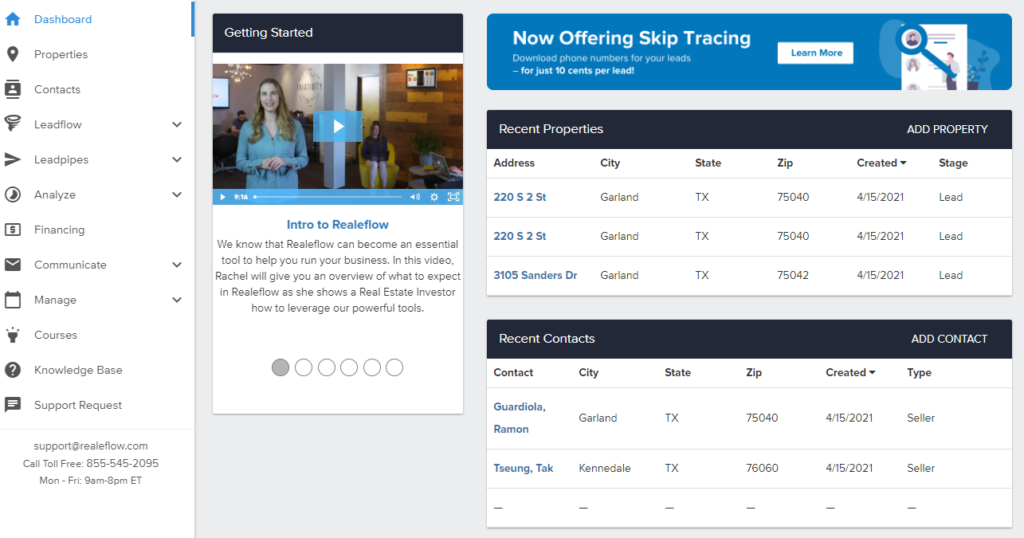Click ADD CONTACT button
This screenshot has height=538, width=1024.
[x=949, y=339]
